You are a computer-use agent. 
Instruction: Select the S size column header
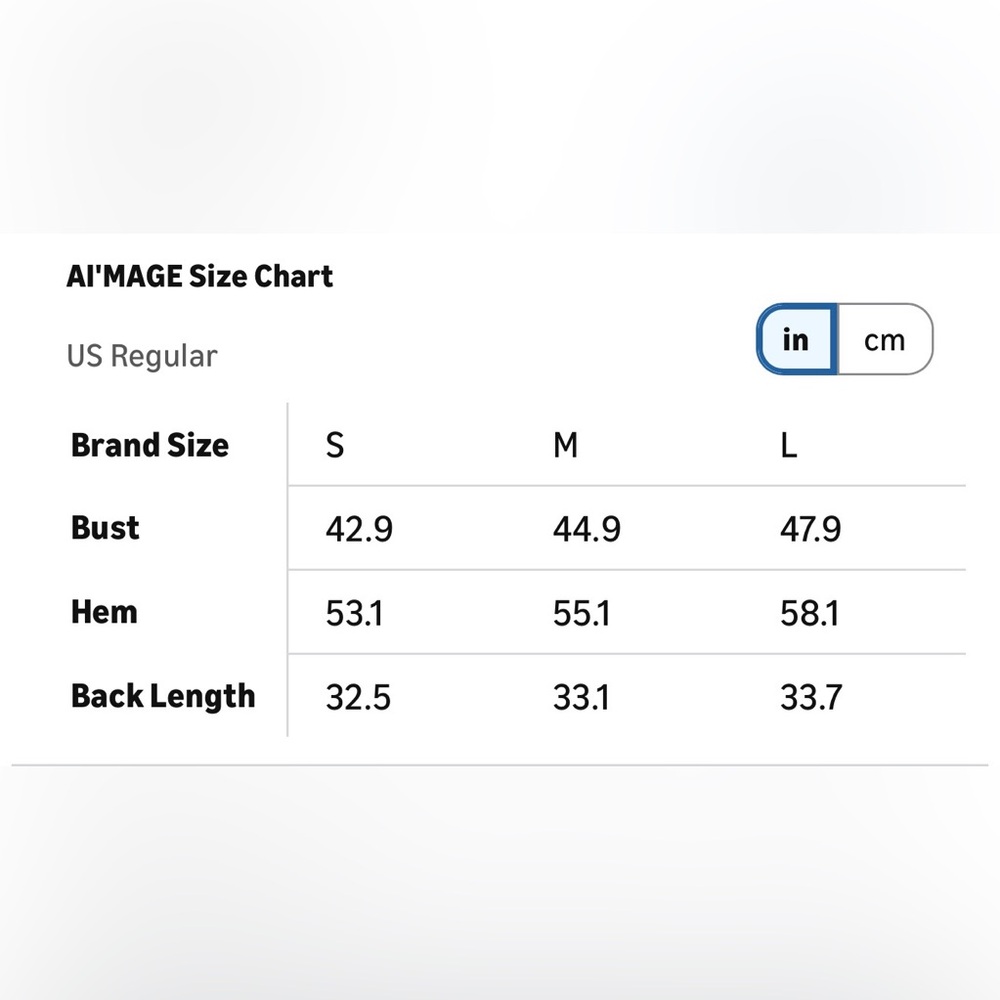335,445
